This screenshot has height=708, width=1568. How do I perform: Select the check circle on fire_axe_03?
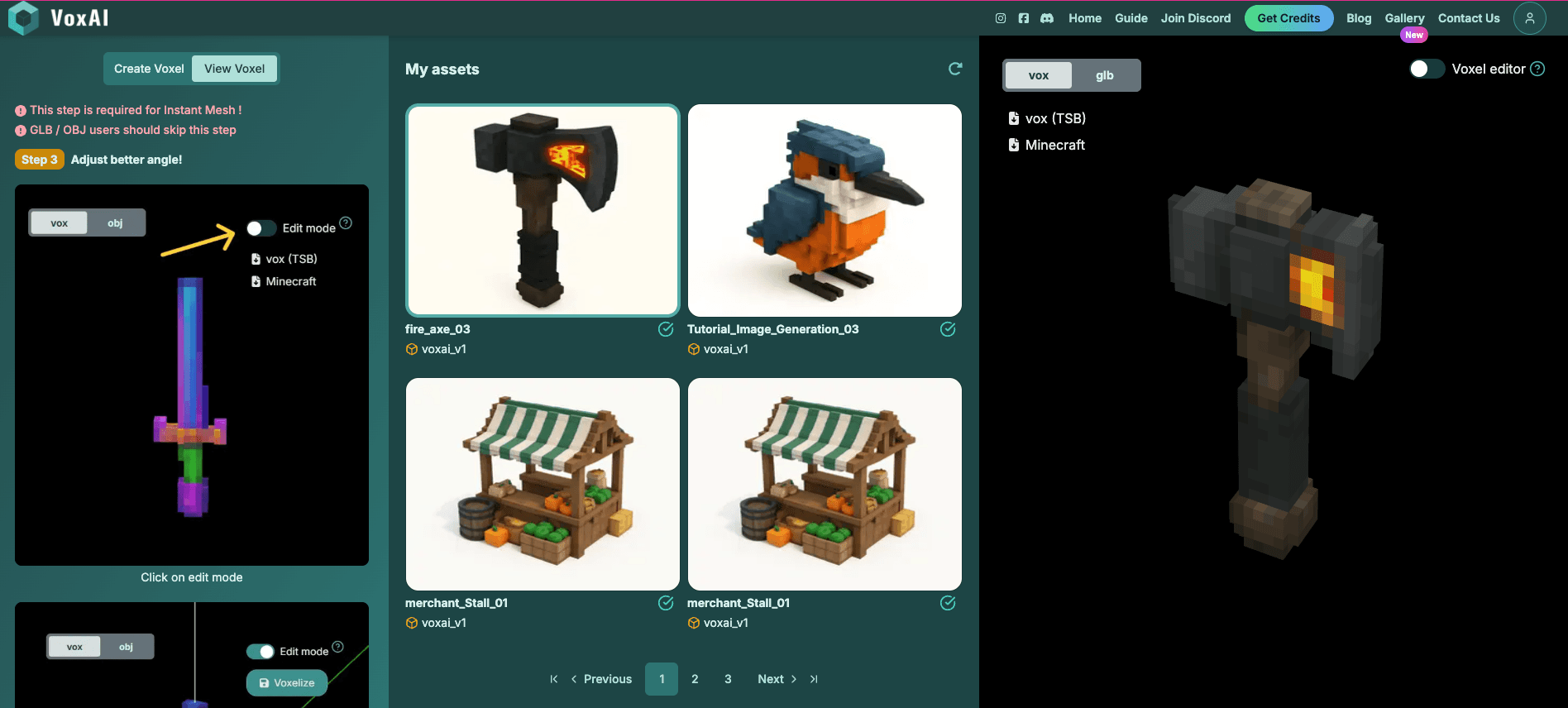tap(666, 329)
